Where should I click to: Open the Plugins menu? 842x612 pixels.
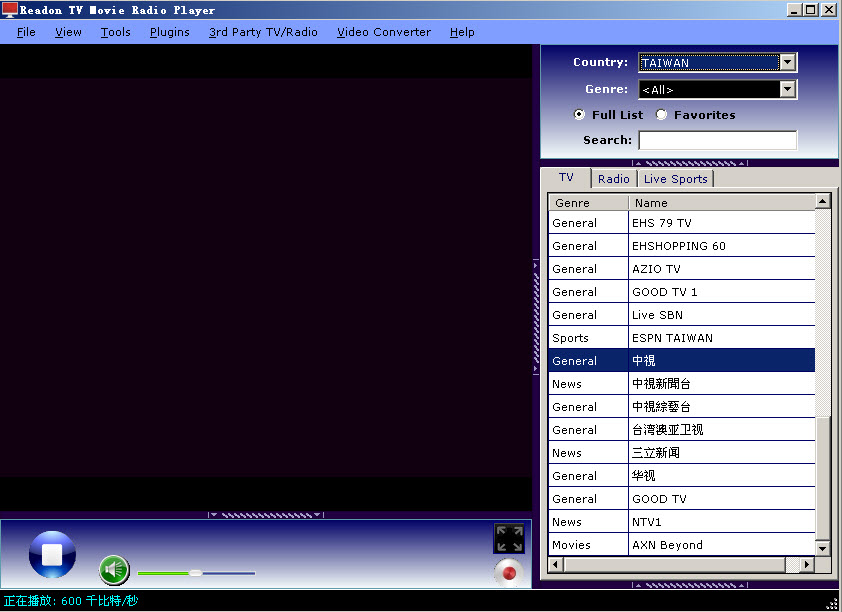(170, 32)
